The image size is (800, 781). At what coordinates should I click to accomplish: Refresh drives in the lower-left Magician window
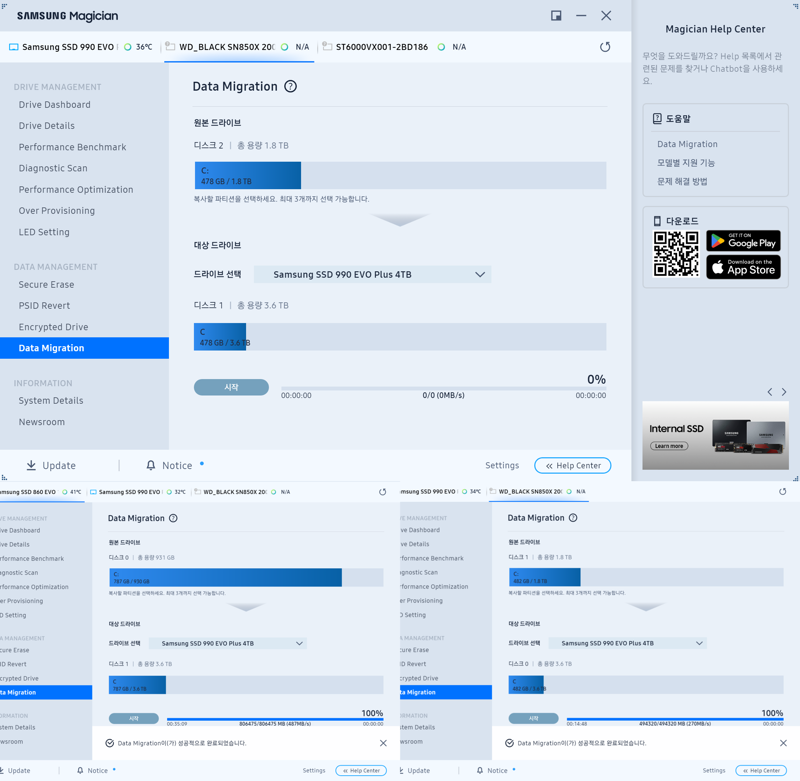(x=383, y=492)
